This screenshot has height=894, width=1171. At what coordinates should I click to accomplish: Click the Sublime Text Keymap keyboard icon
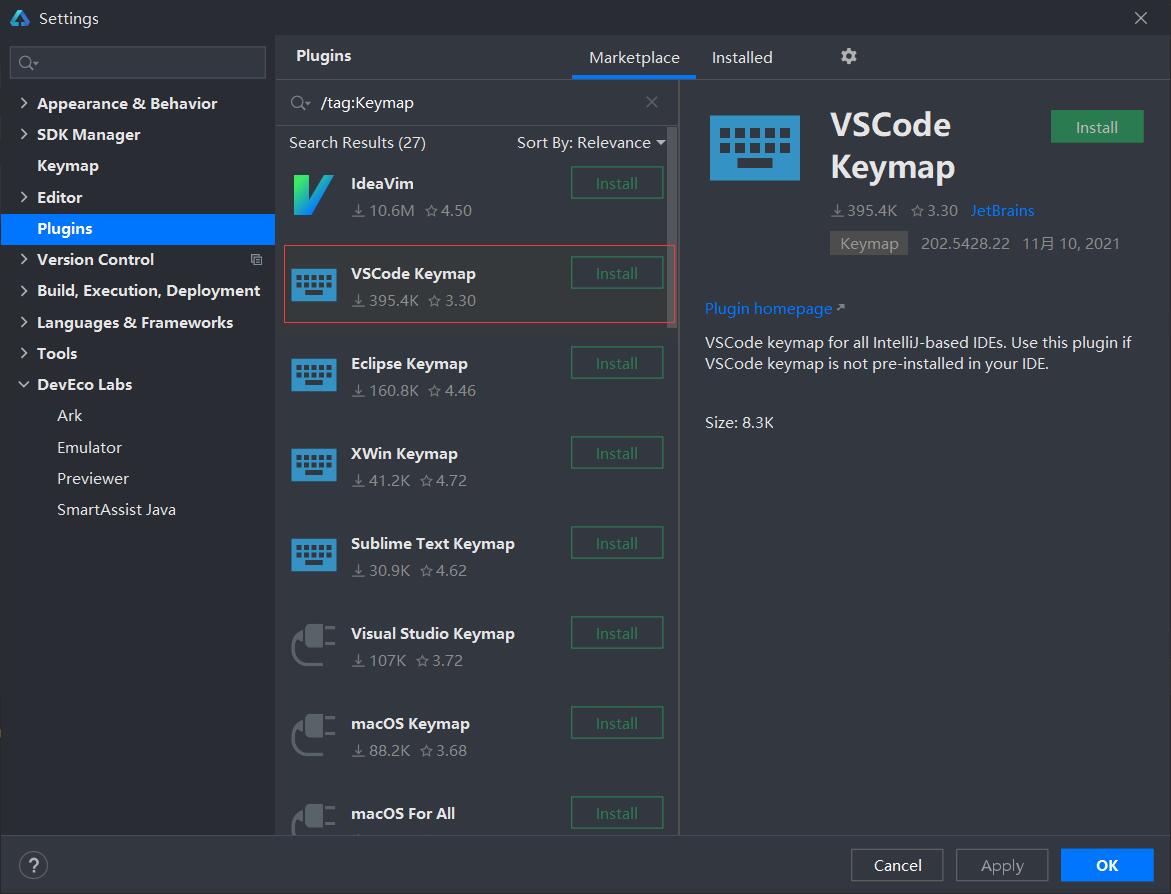tap(313, 555)
